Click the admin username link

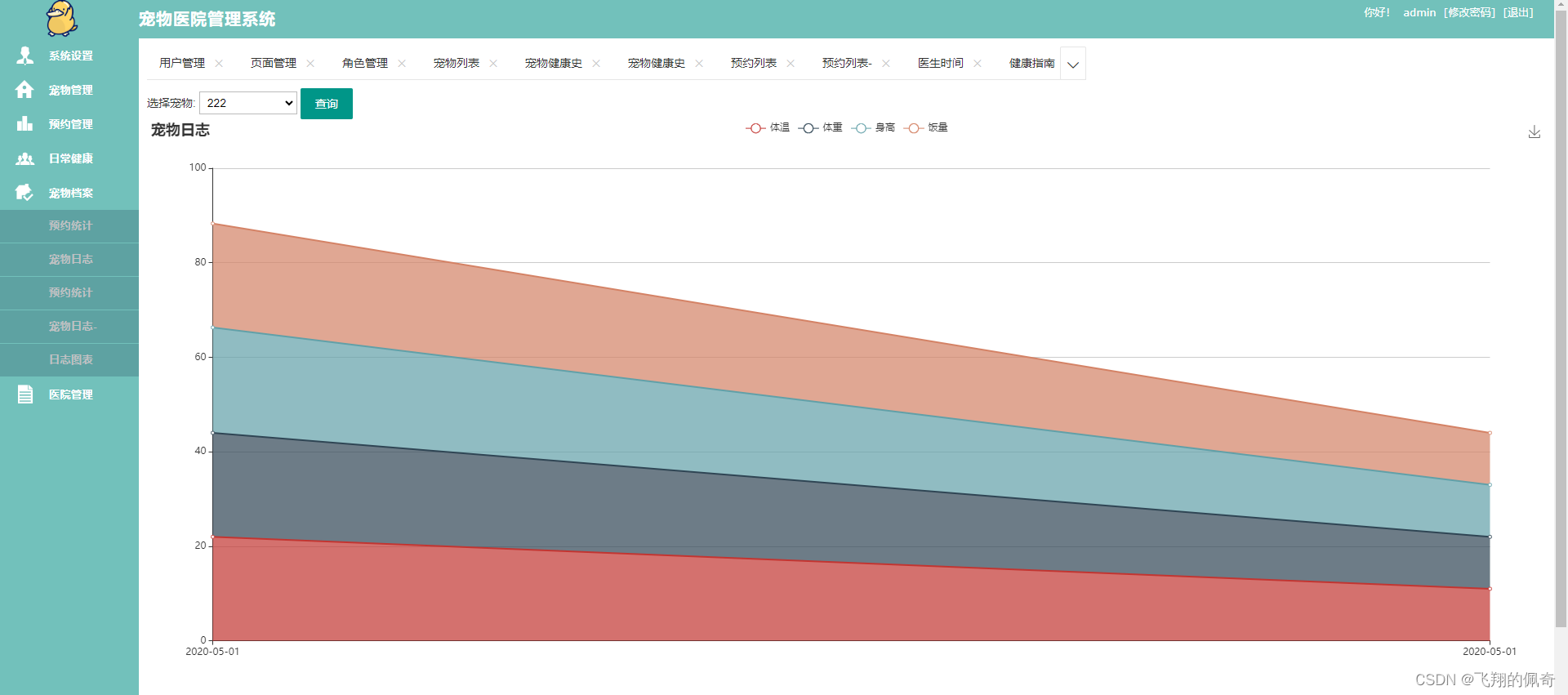(1419, 12)
